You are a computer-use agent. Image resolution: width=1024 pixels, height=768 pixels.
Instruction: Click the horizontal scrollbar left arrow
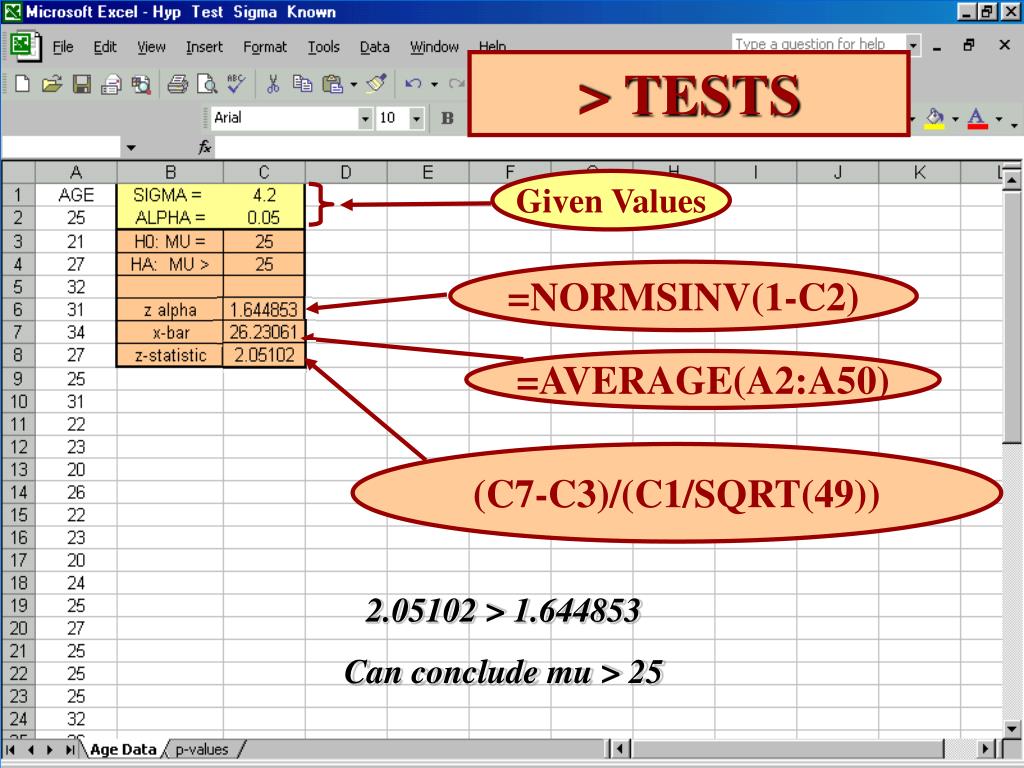620,748
